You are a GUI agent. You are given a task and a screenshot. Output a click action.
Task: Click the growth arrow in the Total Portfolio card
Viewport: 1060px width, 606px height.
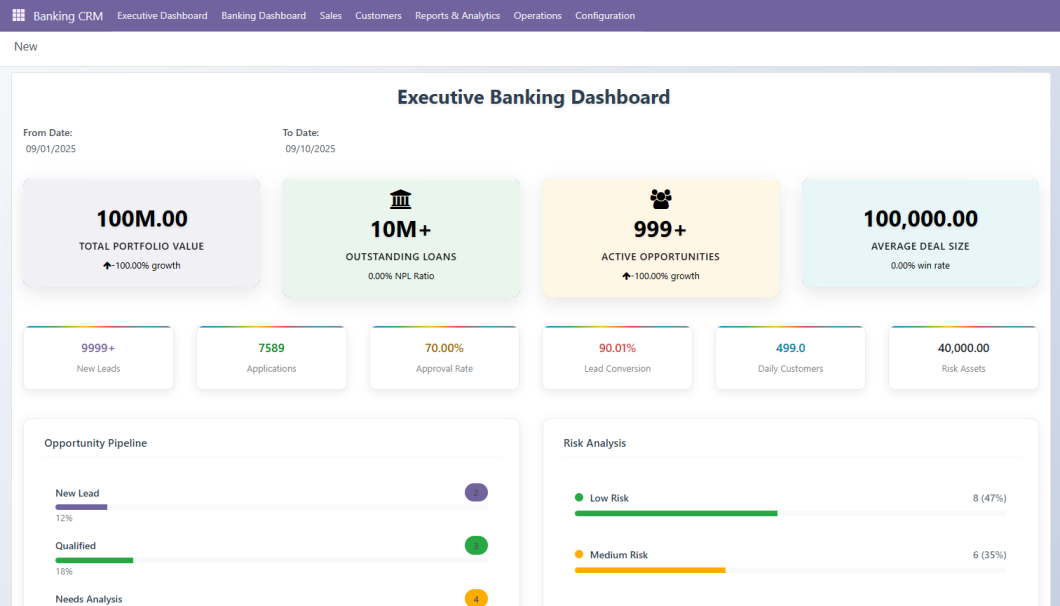pyautogui.click(x=107, y=266)
